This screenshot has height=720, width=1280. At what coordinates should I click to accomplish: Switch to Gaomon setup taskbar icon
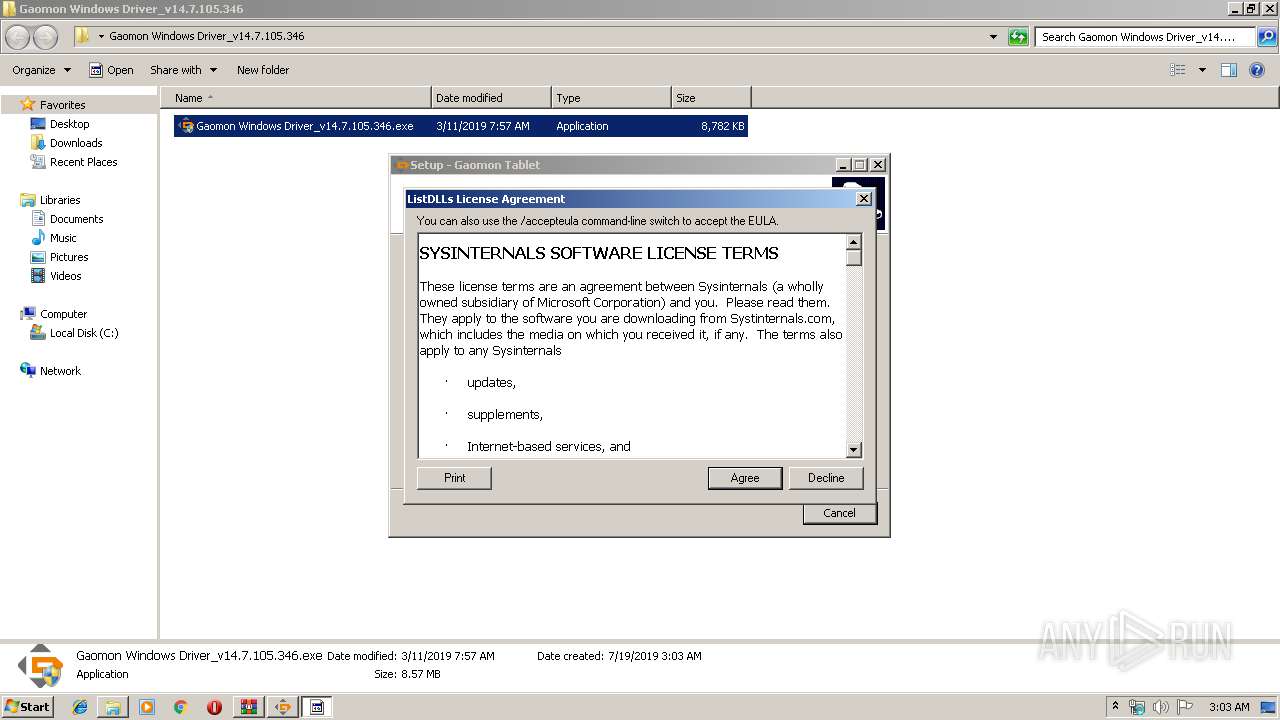(283, 707)
